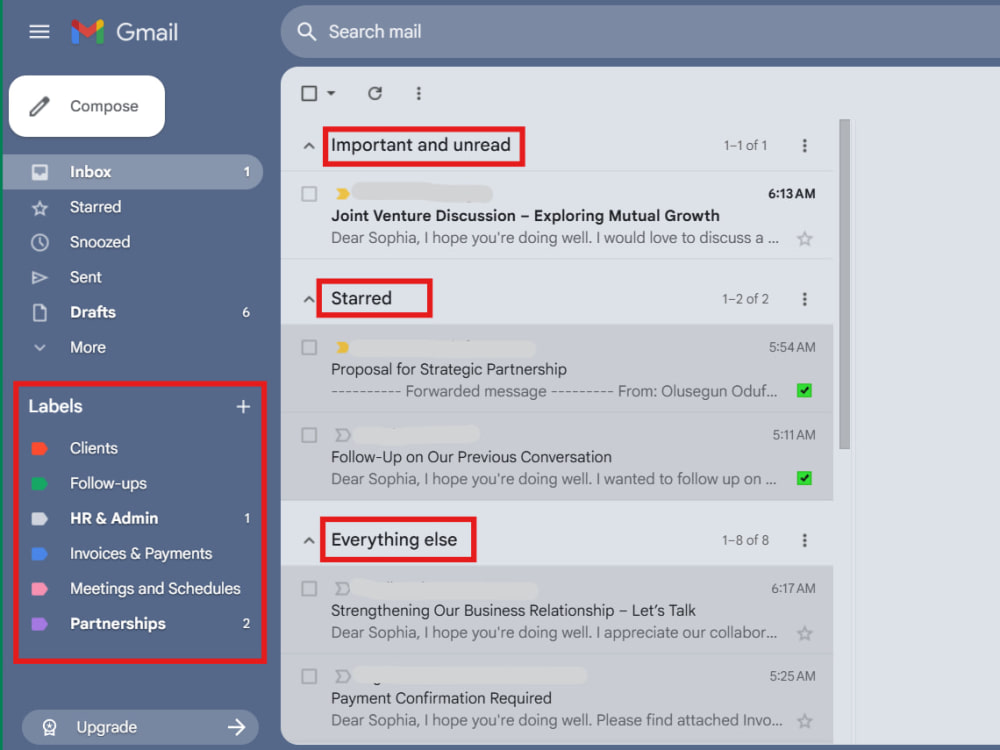The width and height of the screenshot is (1000, 750).
Task: Click the Upgrade arrow icon
Action: (x=237, y=727)
